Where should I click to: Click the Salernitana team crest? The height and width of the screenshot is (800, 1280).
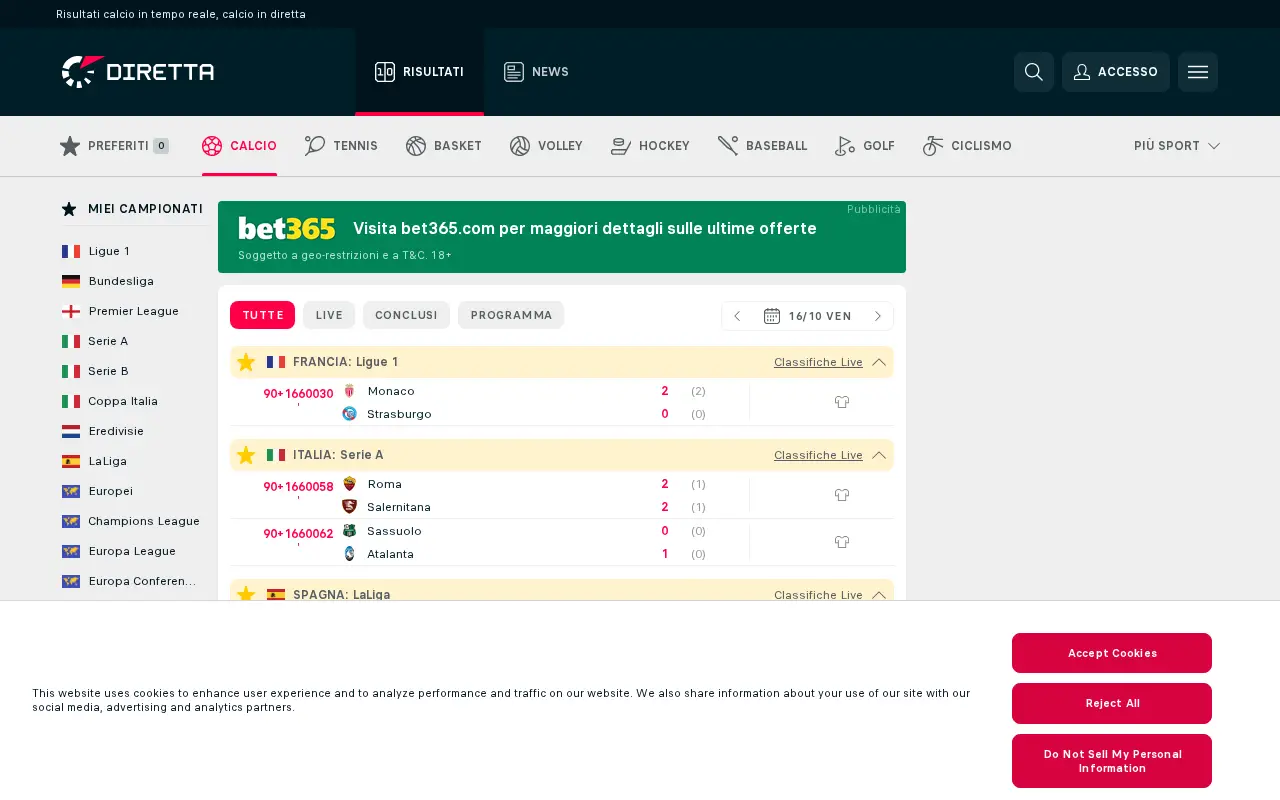(x=350, y=507)
